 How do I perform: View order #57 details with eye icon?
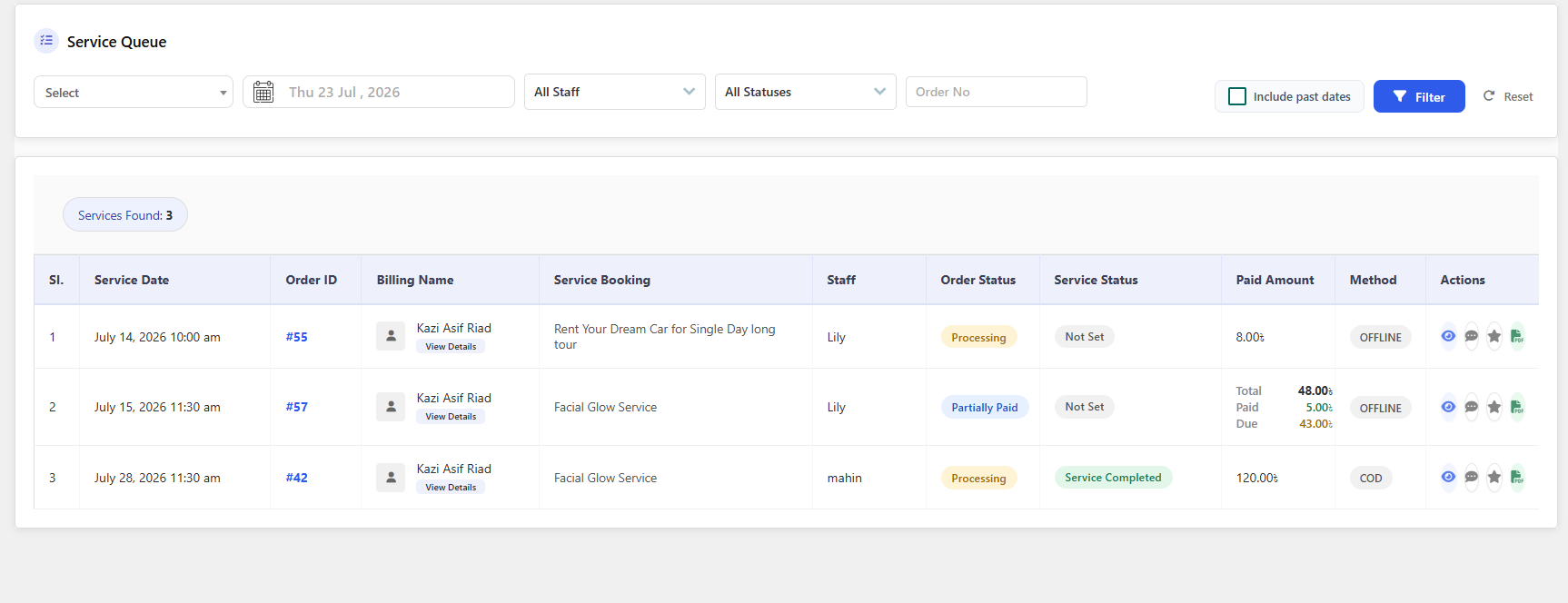(1448, 407)
